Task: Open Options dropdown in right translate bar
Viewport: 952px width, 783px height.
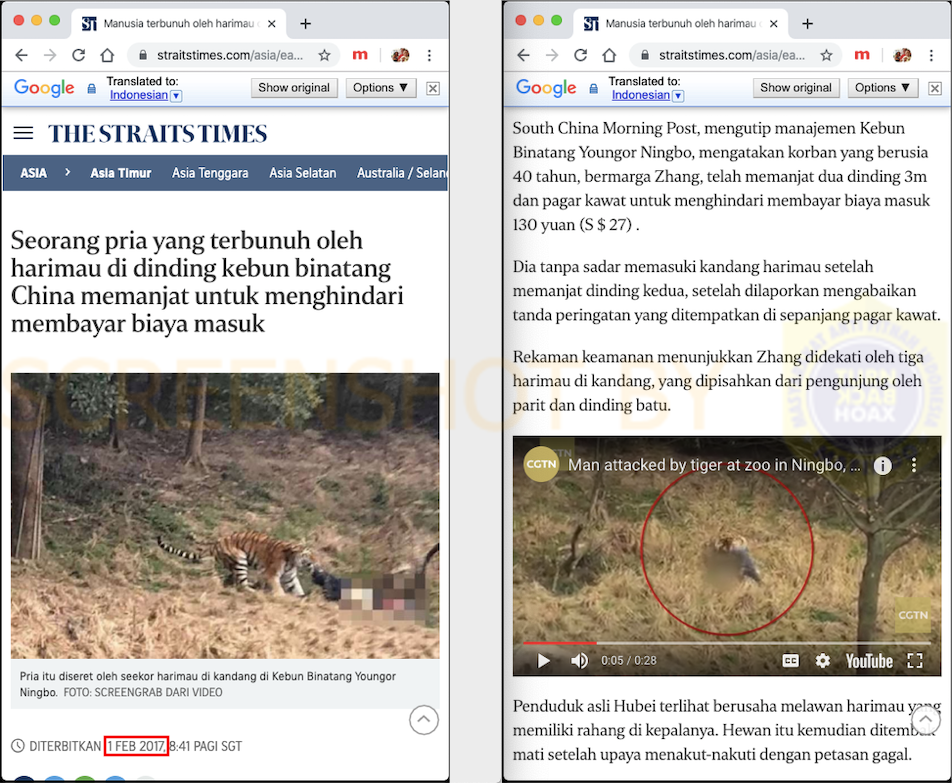Action: (882, 87)
